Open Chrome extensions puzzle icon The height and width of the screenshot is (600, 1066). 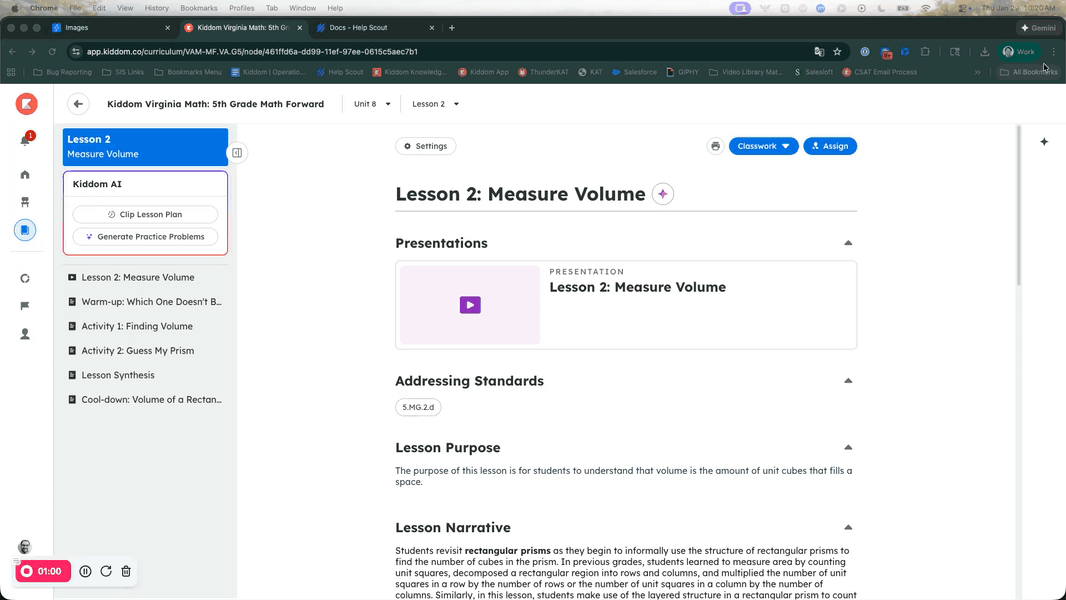tap(925, 52)
